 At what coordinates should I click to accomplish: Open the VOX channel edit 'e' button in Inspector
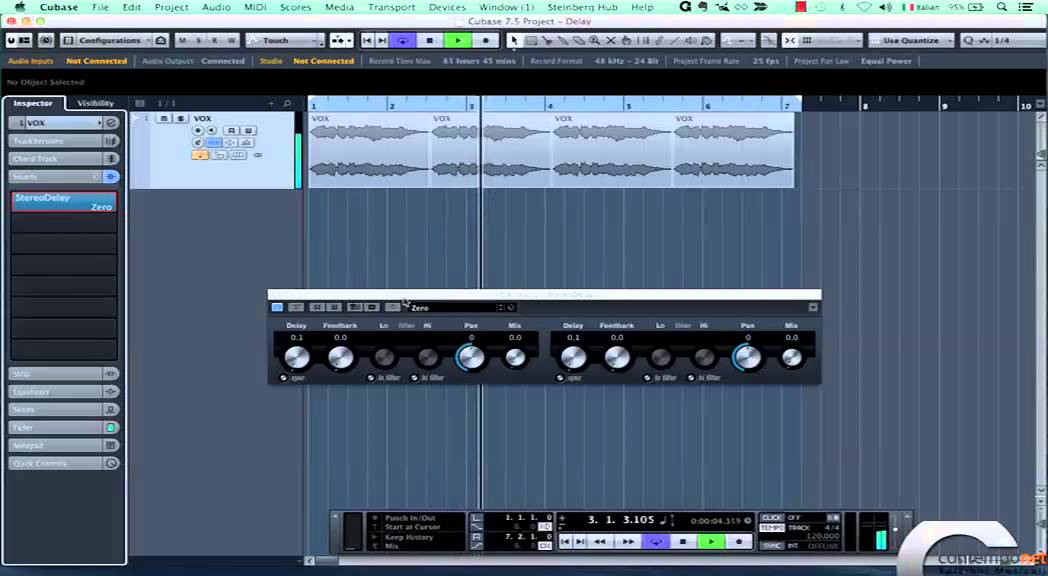[112, 123]
